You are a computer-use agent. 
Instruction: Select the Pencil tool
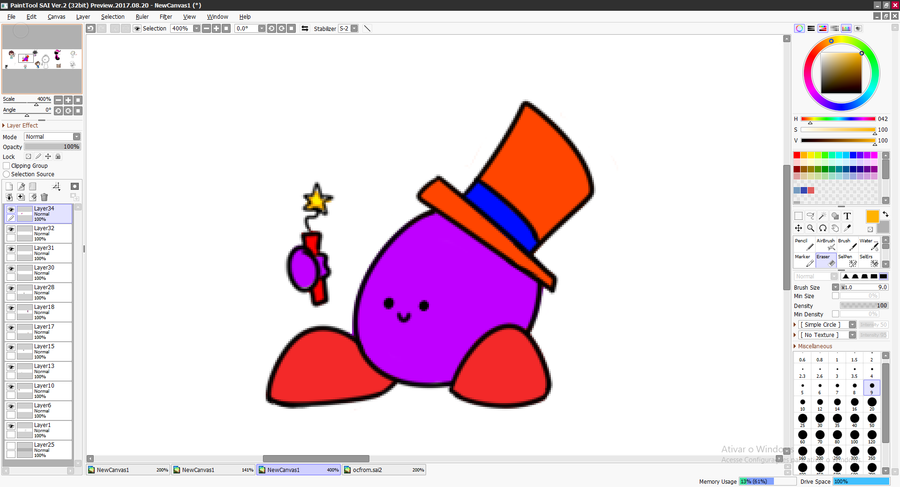point(804,244)
